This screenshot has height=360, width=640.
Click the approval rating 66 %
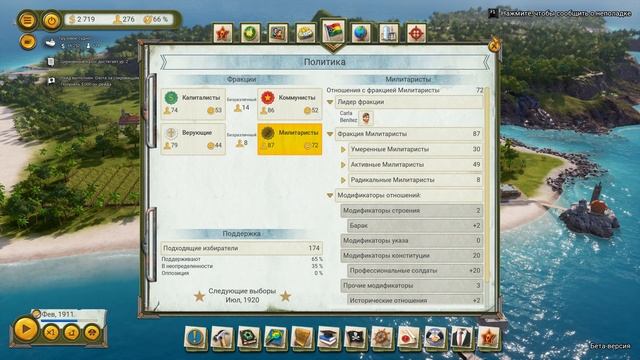(x=156, y=19)
